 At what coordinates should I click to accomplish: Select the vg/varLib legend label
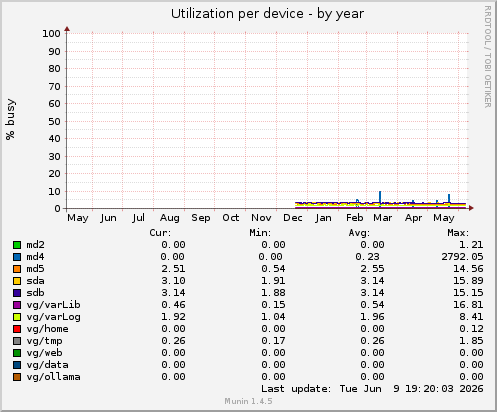click(x=53, y=305)
